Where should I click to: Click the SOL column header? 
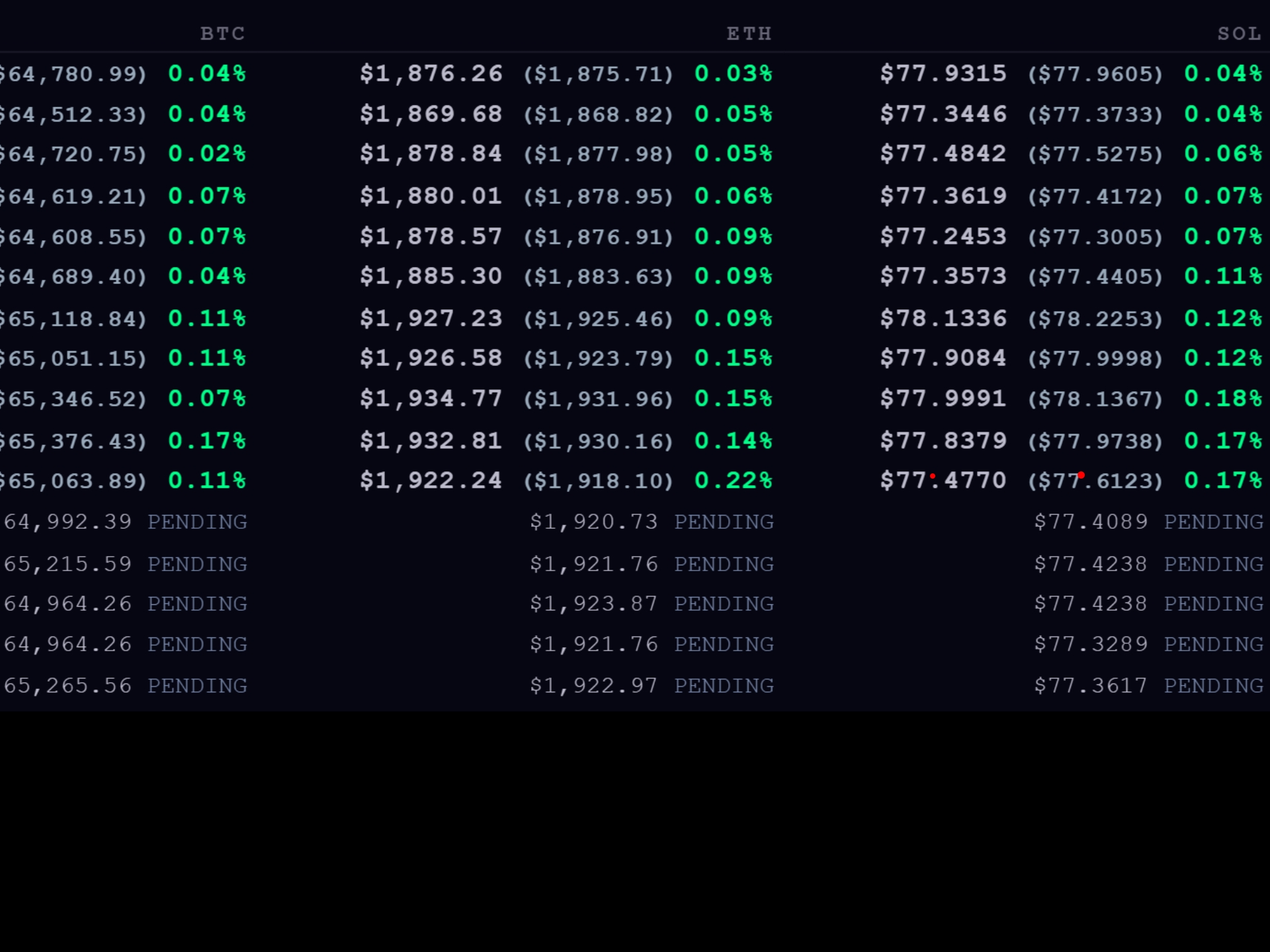(x=1240, y=34)
